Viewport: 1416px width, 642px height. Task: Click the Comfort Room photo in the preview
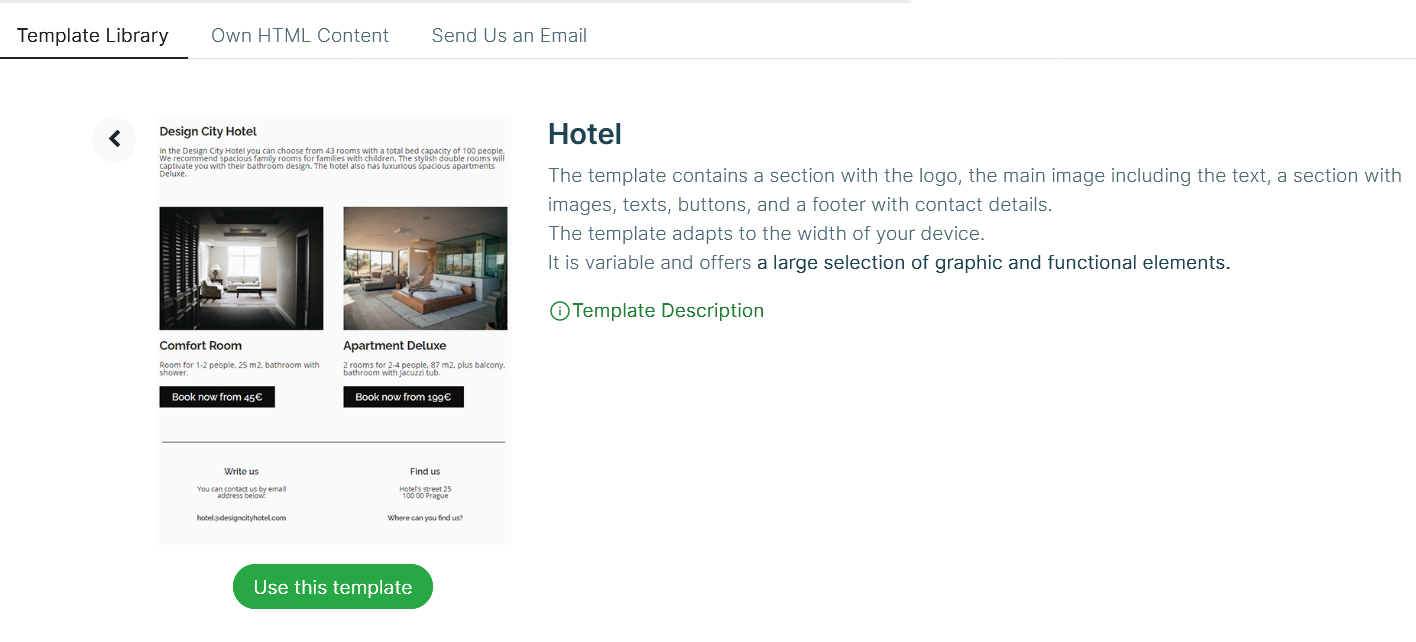(x=241, y=268)
